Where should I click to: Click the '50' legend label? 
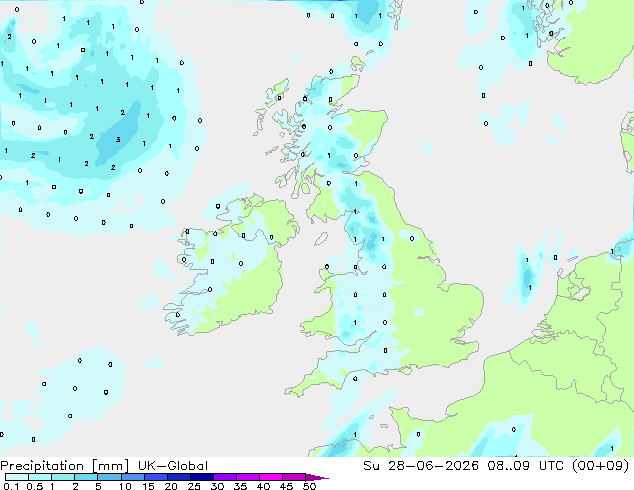click(309, 486)
